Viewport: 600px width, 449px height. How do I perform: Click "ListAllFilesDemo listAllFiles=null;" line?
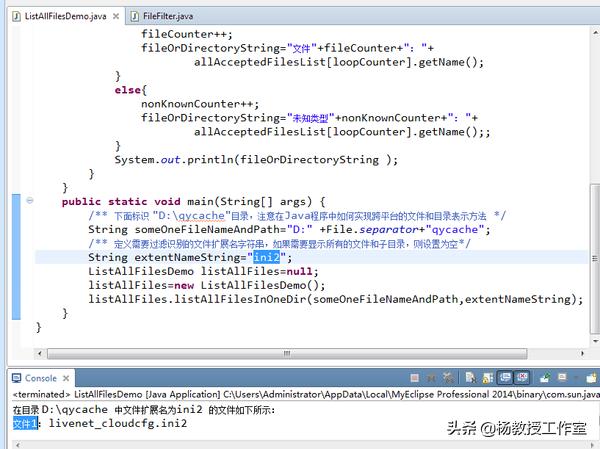point(203,271)
